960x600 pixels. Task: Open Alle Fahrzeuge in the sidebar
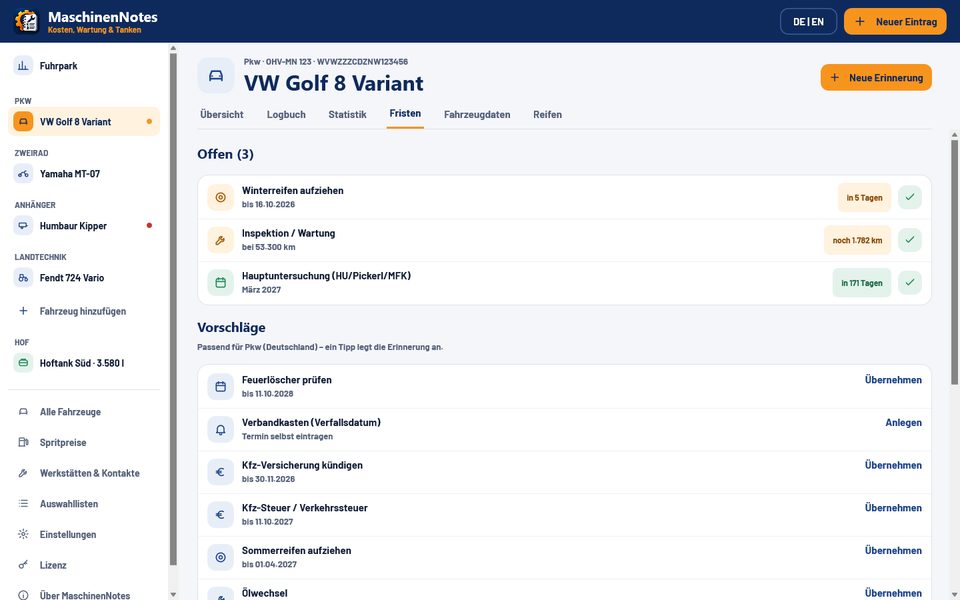pyautogui.click(x=84, y=412)
